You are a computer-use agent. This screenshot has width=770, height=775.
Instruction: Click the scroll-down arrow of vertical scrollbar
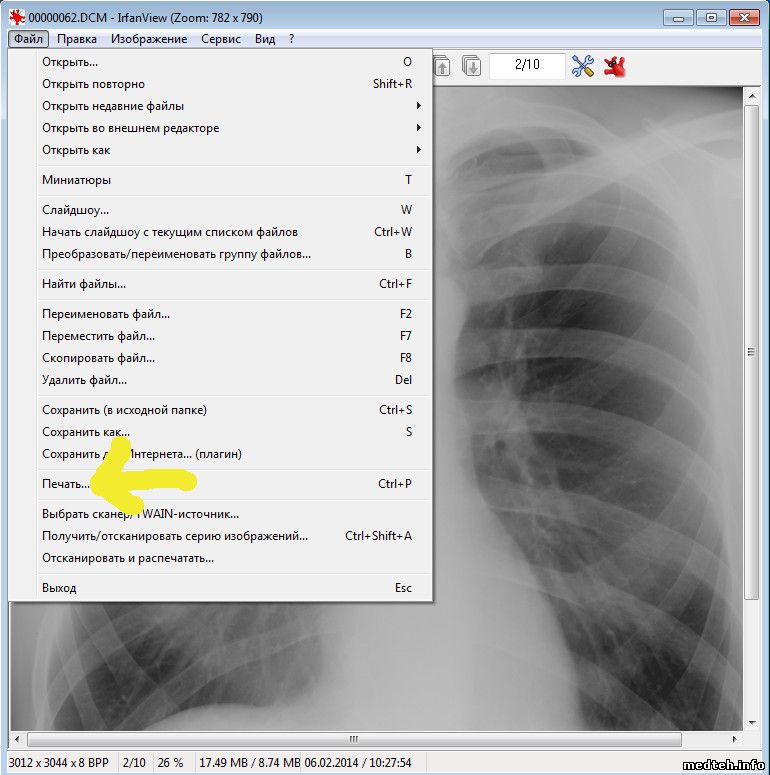coord(752,723)
